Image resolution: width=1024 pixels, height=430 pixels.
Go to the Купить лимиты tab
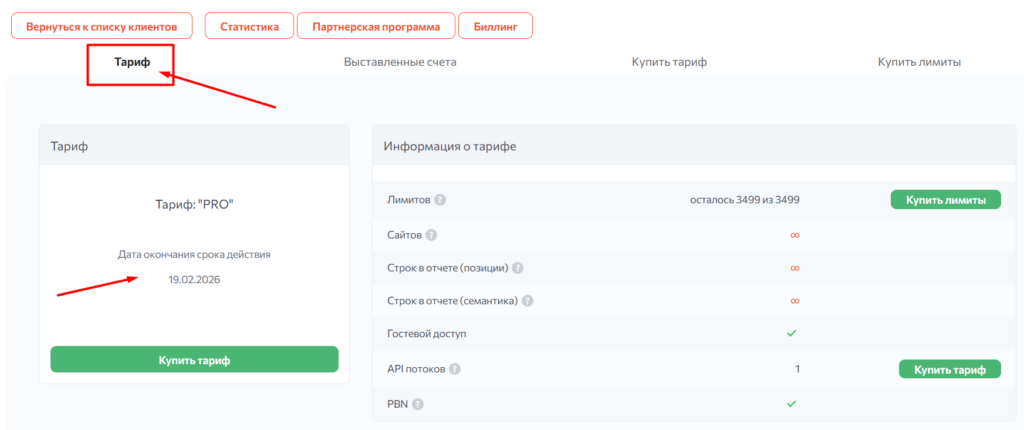pos(919,62)
